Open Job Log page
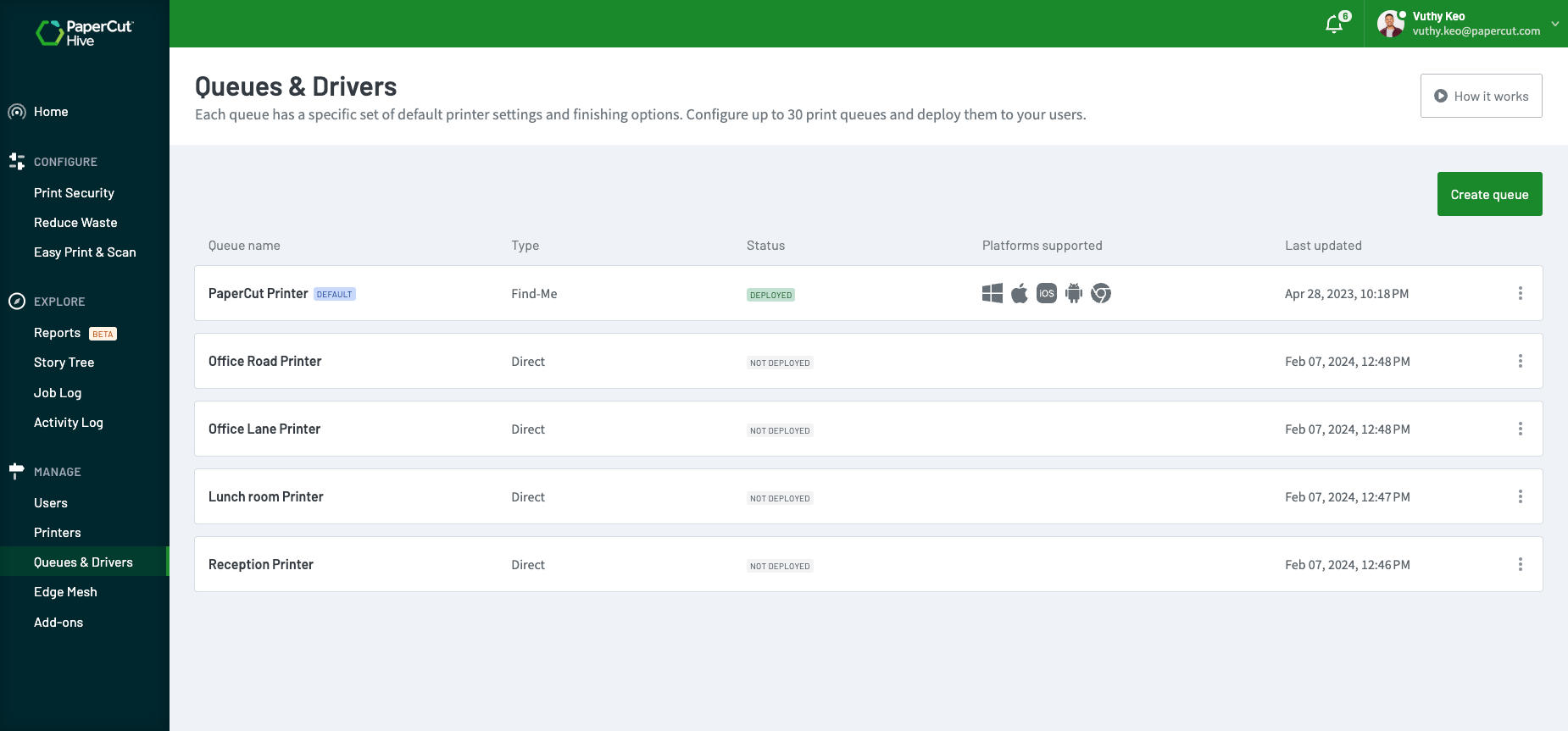This screenshot has width=1568, height=731. [58, 393]
